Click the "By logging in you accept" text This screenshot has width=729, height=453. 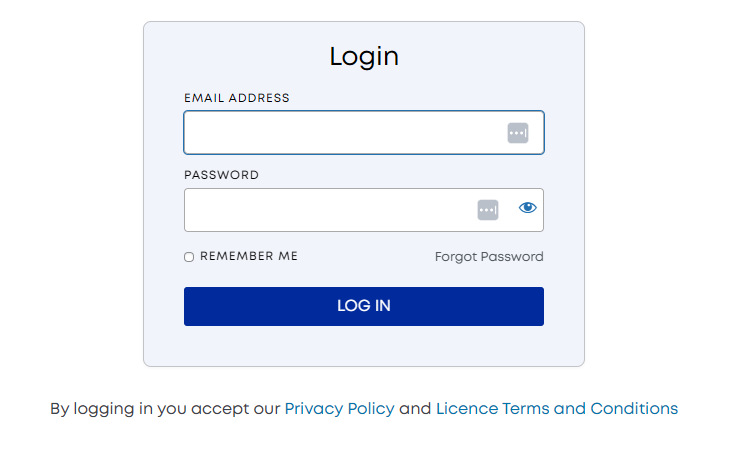coord(165,408)
